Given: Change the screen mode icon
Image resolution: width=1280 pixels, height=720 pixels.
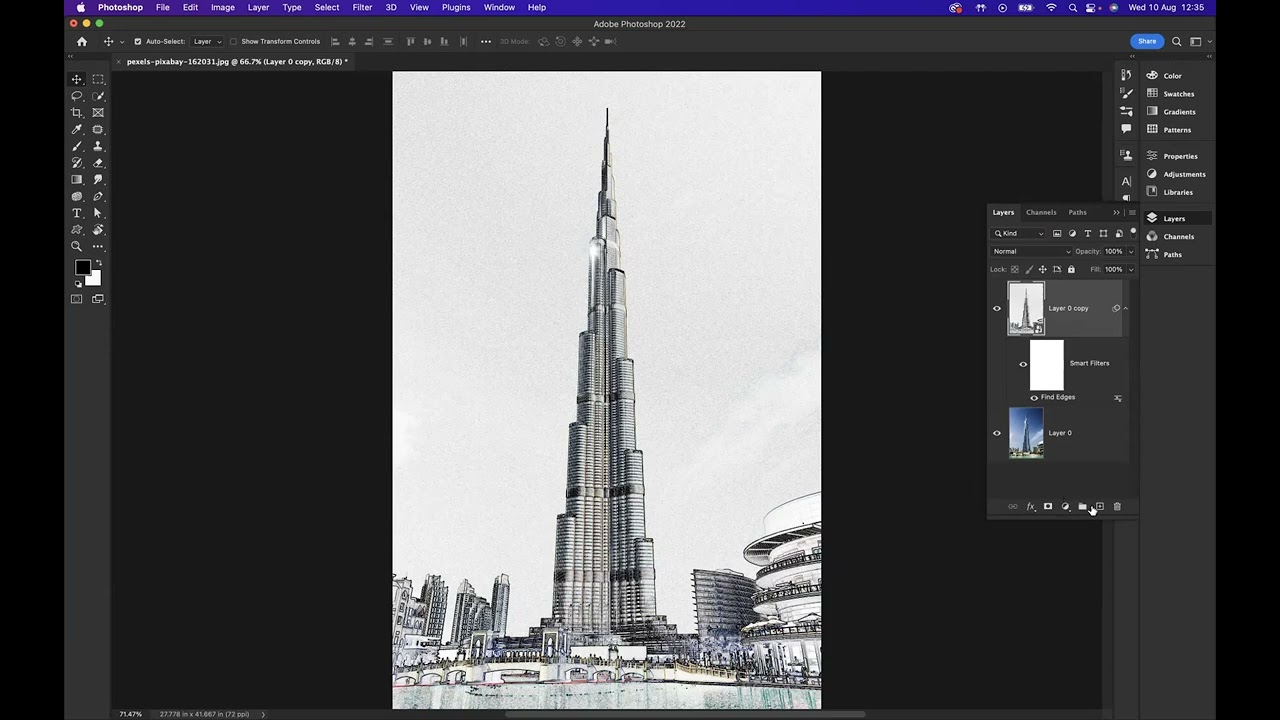Looking at the screenshot, I should tap(98, 299).
